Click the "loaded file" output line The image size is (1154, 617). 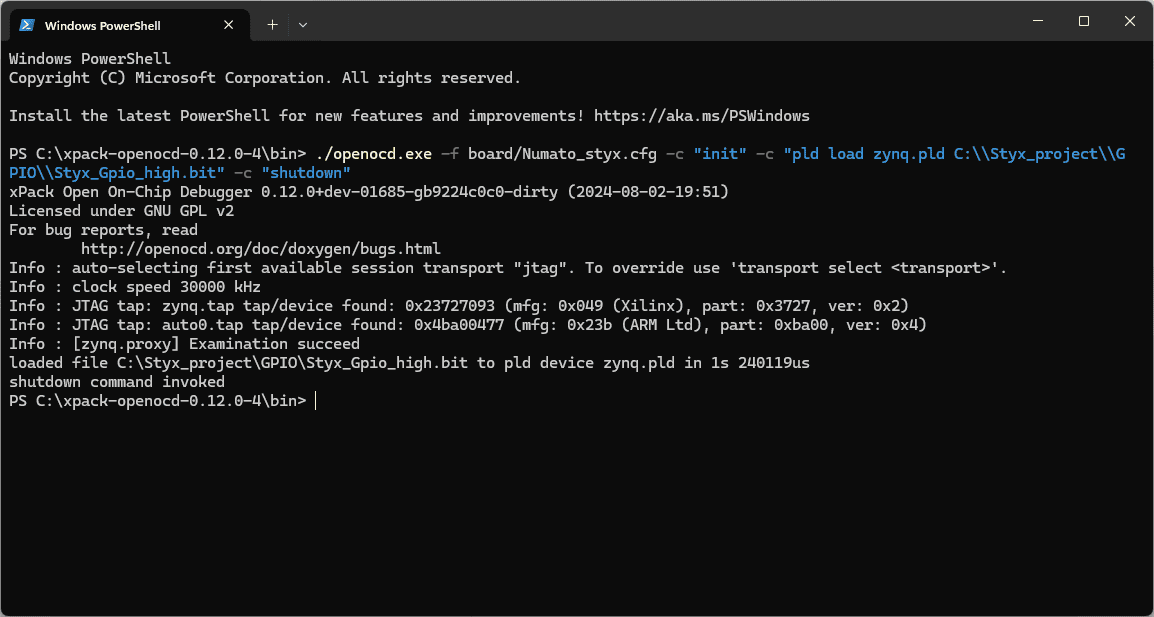[409, 363]
